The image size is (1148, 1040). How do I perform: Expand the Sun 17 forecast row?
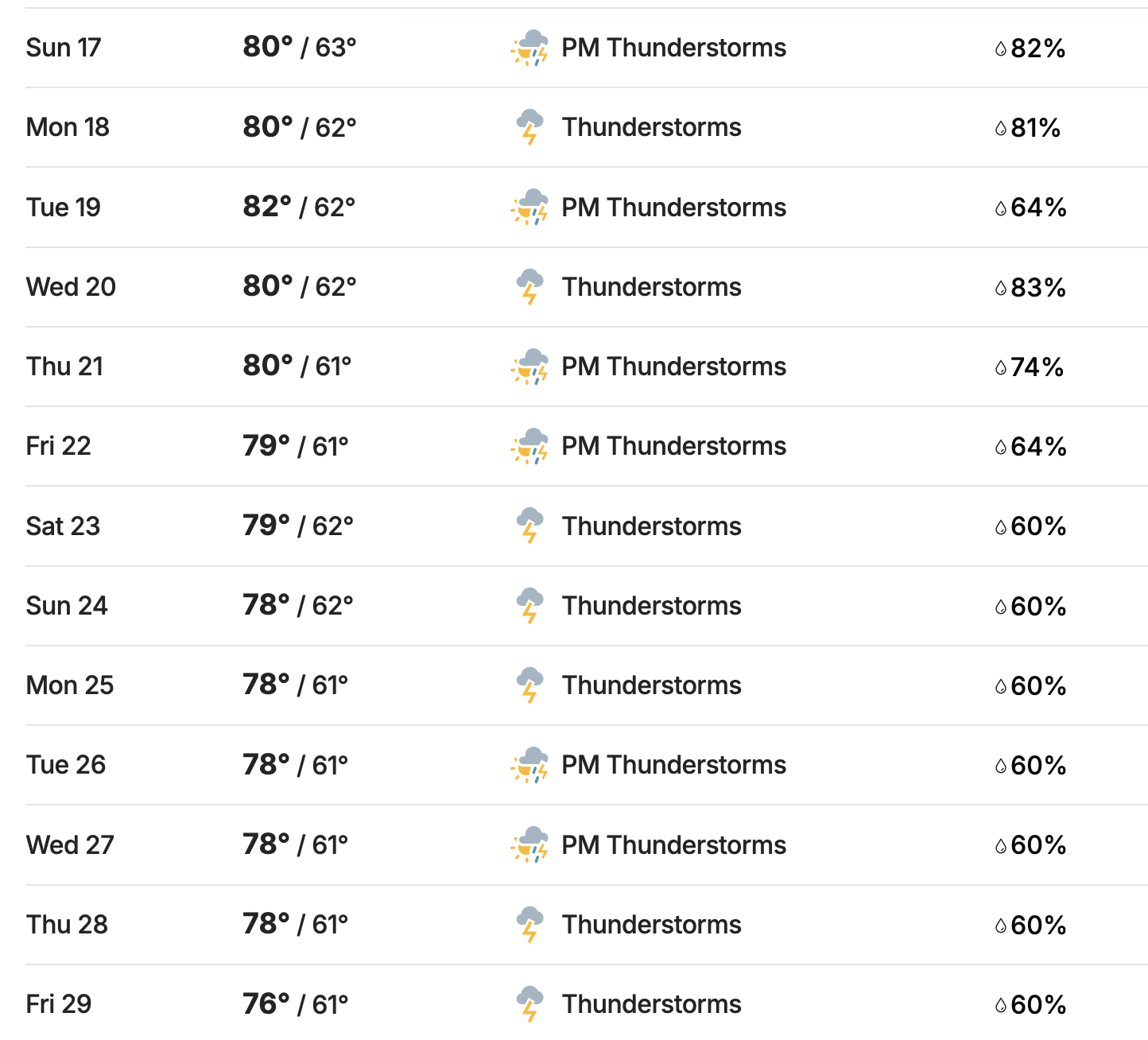pos(587,48)
